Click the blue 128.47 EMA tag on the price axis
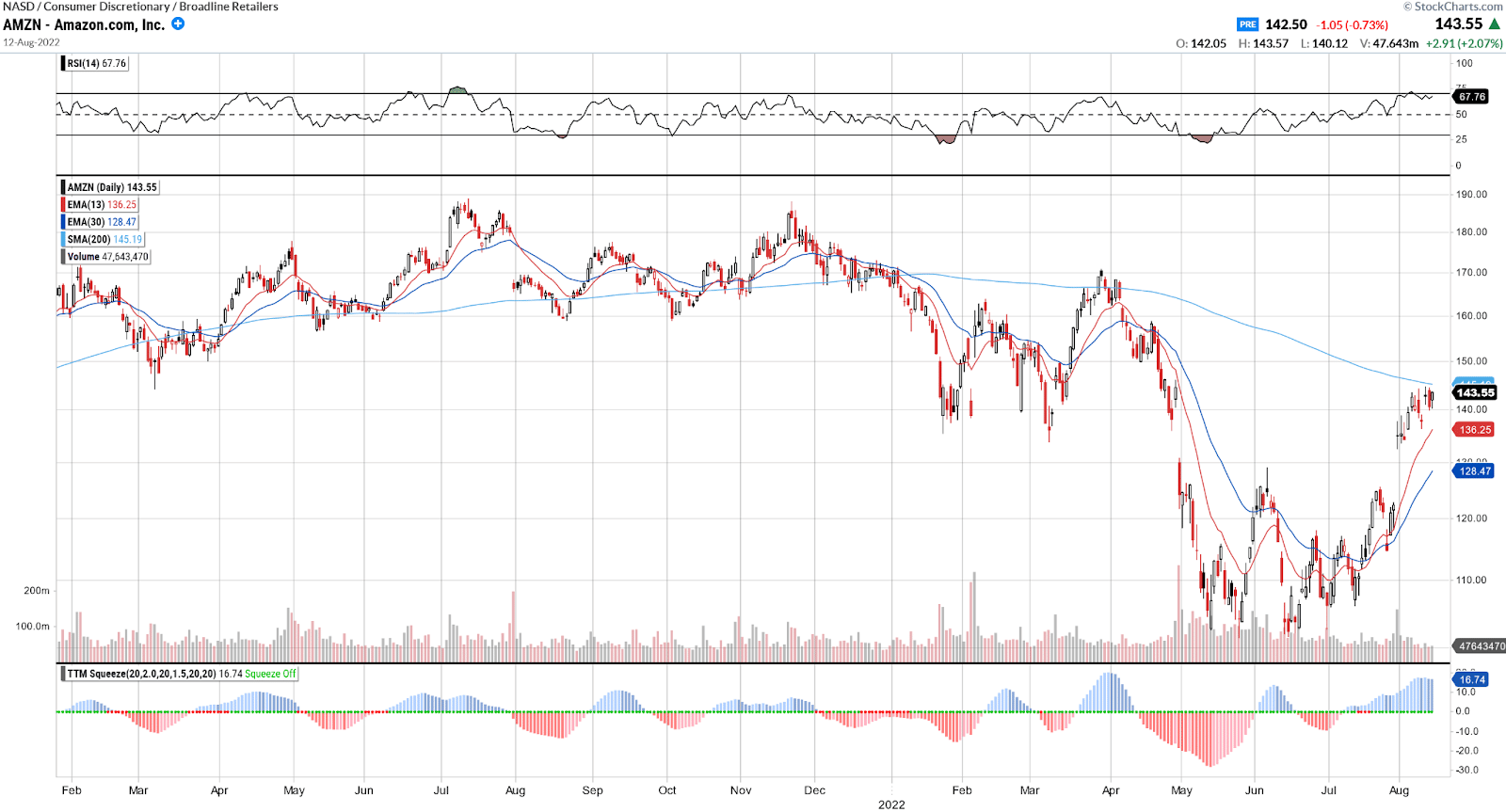Image resolution: width=1506 pixels, height=812 pixels. (1475, 471)
